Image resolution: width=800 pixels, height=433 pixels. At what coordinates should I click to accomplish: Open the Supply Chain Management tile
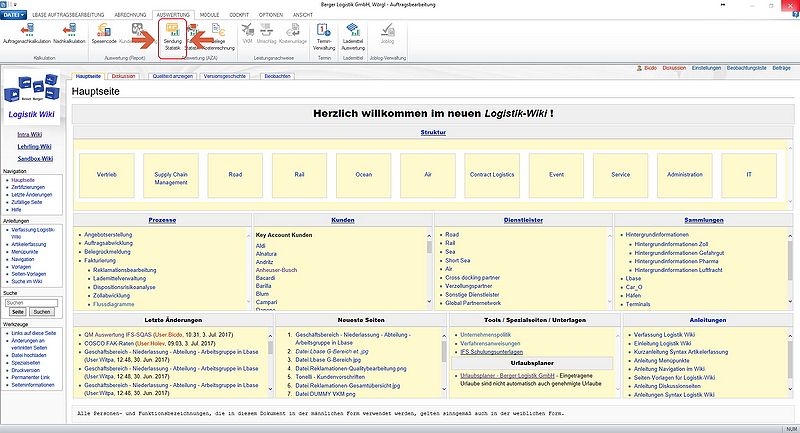point(171,175)
